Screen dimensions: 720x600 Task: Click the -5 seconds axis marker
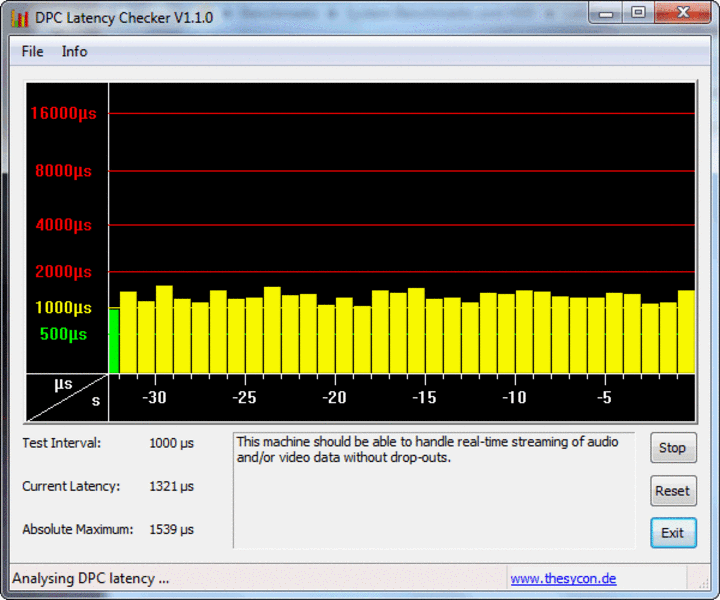point(604,398)
